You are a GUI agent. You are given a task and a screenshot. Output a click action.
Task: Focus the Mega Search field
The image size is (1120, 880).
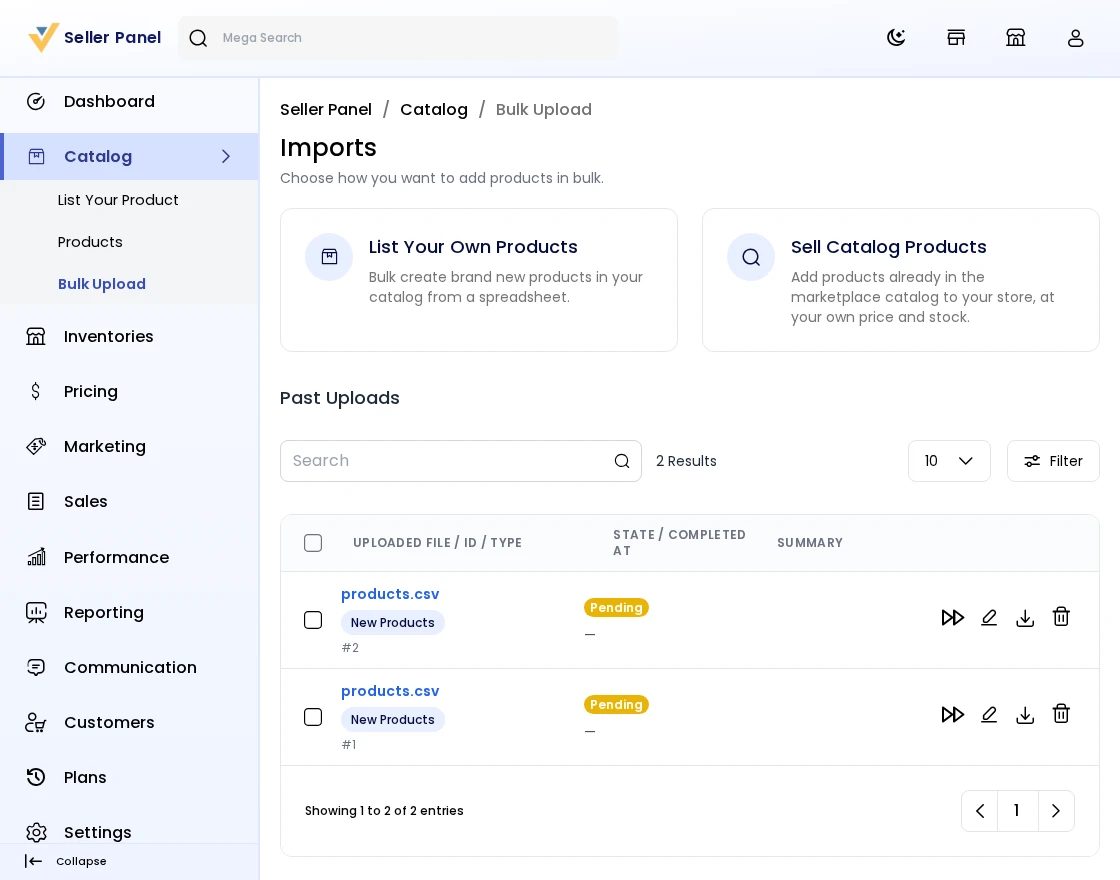(x=398, y=38)
